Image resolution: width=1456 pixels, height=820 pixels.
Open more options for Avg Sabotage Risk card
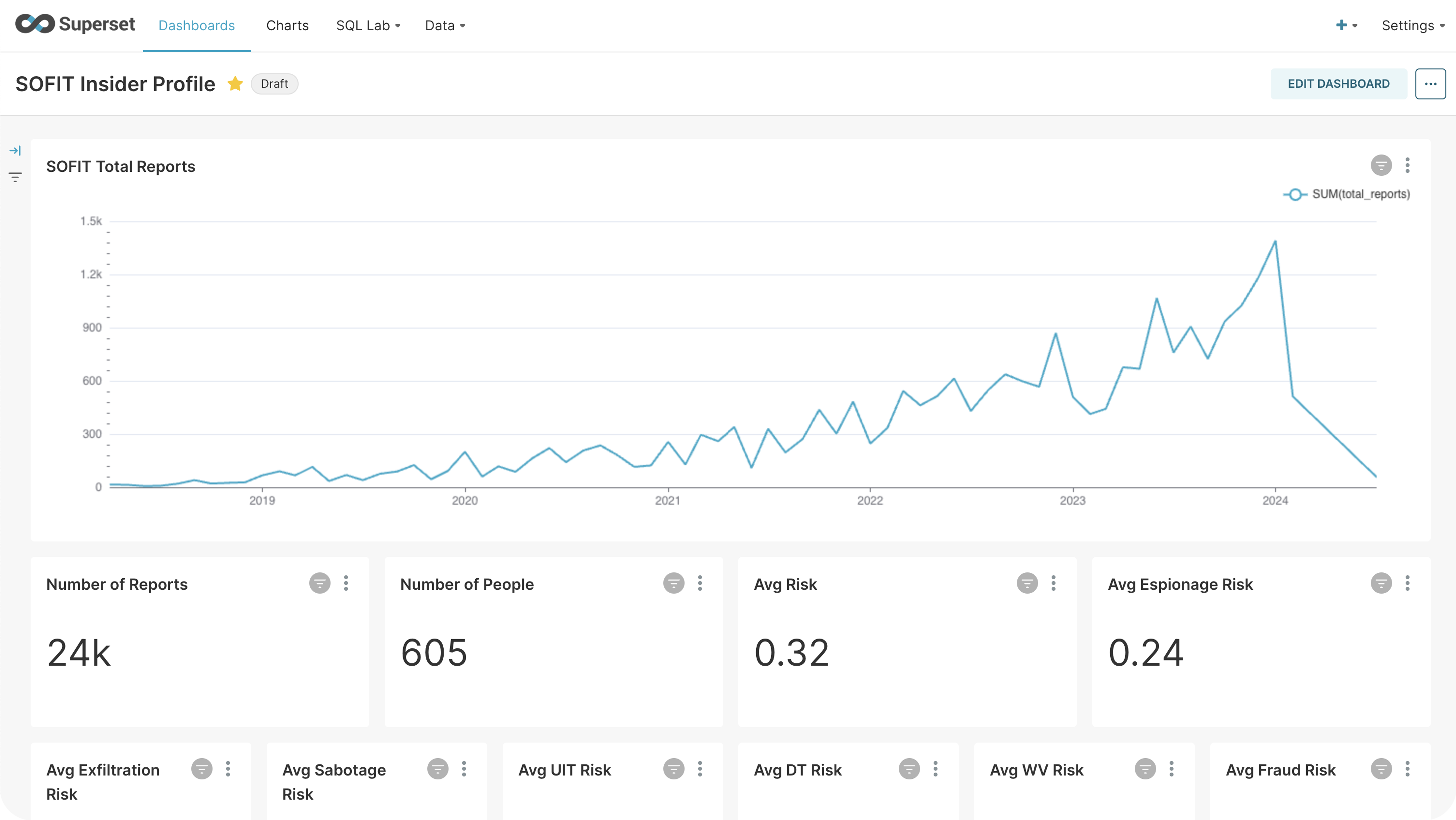464,769
